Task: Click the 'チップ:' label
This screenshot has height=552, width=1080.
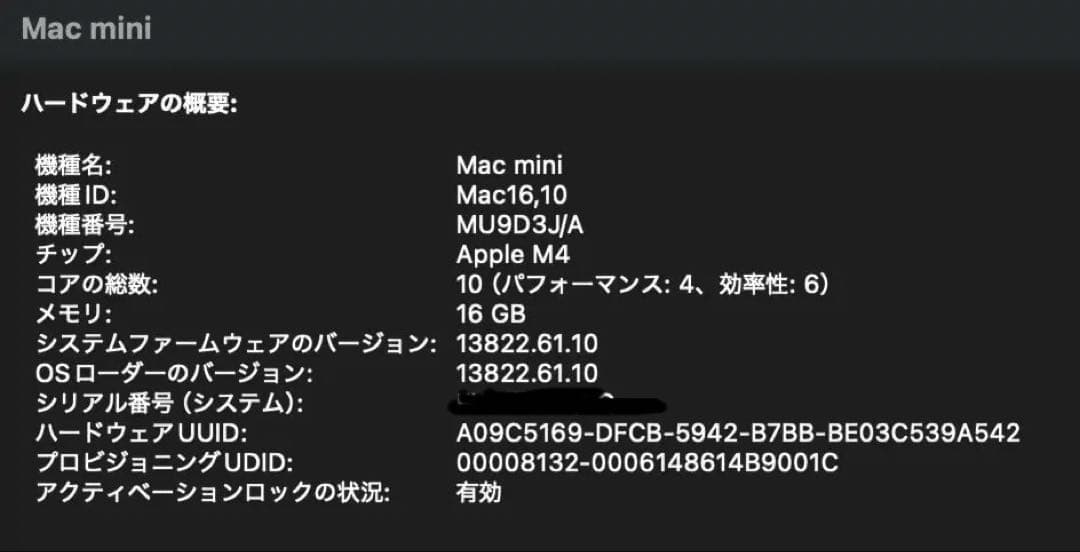Action: tap(73, 255)
